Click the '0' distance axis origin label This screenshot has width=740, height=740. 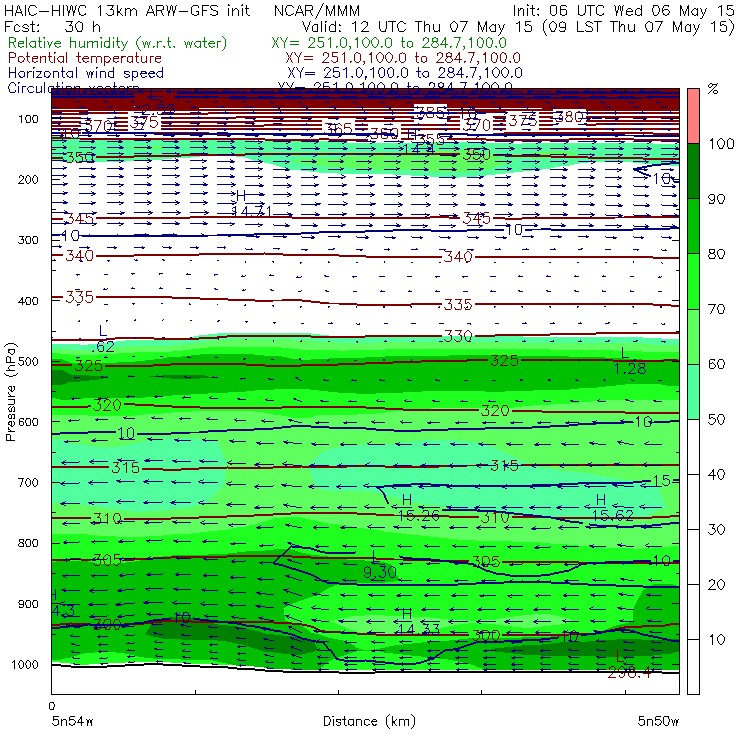click(52, 706)
